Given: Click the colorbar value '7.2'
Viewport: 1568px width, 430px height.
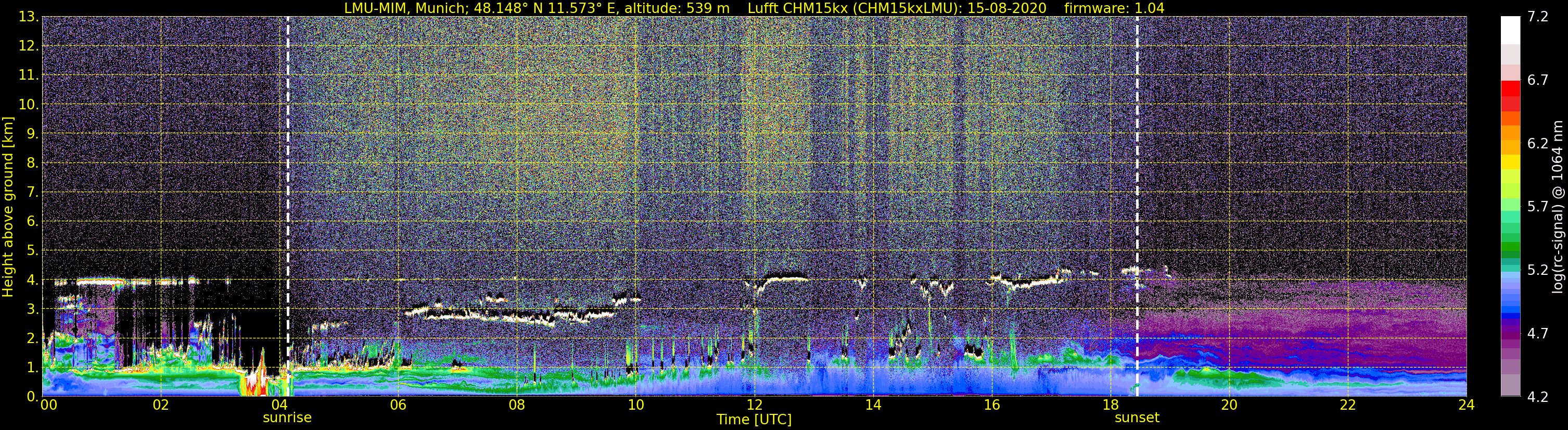Looking at the screenshot, I should point(1538,17).
